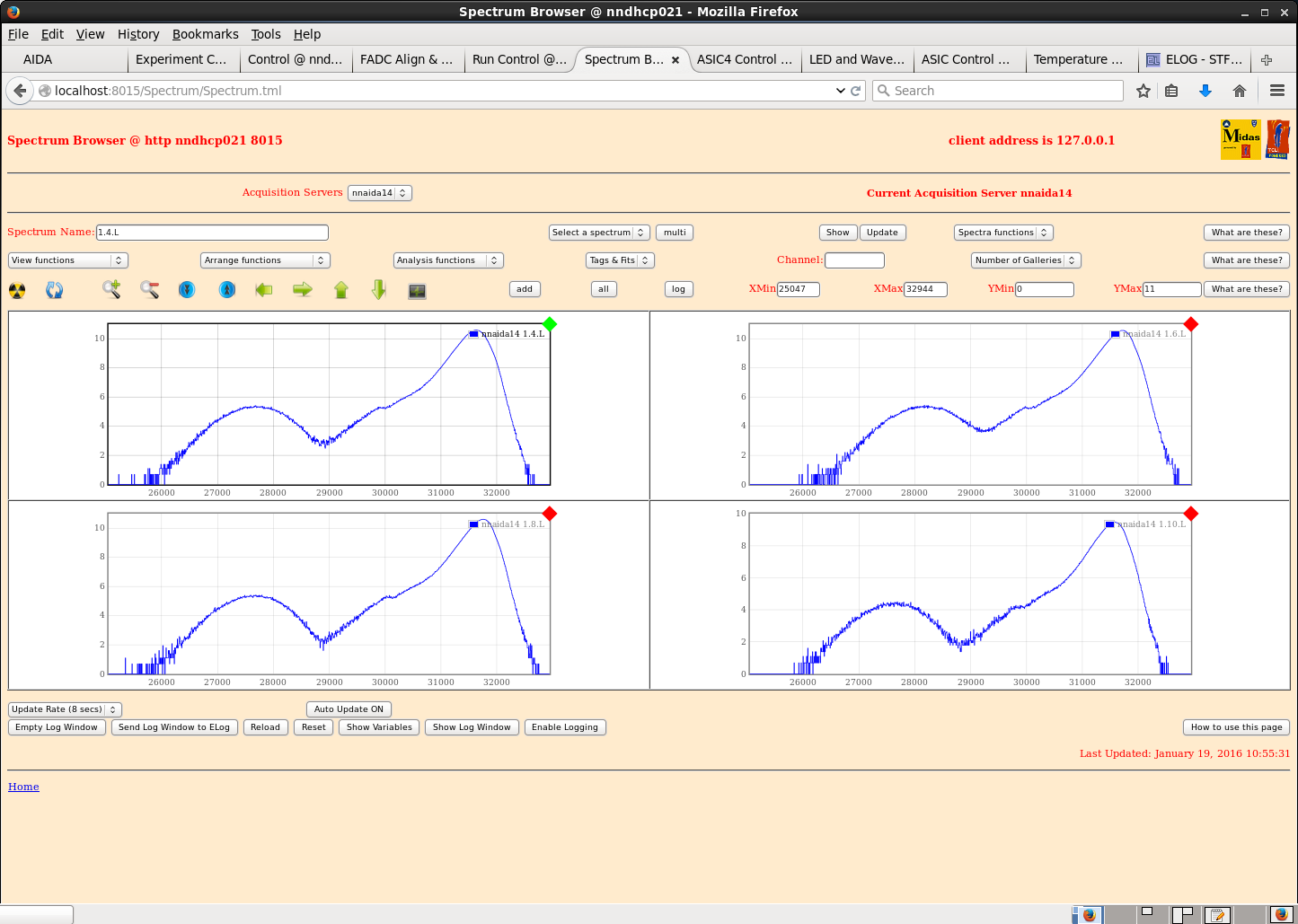The width and height of the screenshot is (1298, 924).
Task: Click the Home link
Action: click(23, 787)
